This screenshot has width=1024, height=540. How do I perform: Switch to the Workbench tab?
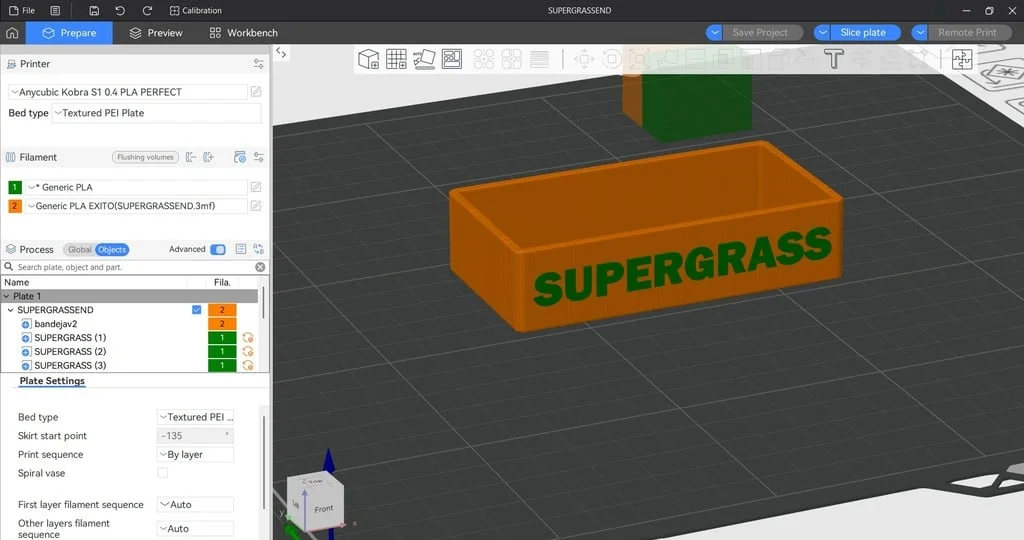click(x=243, y=33)
